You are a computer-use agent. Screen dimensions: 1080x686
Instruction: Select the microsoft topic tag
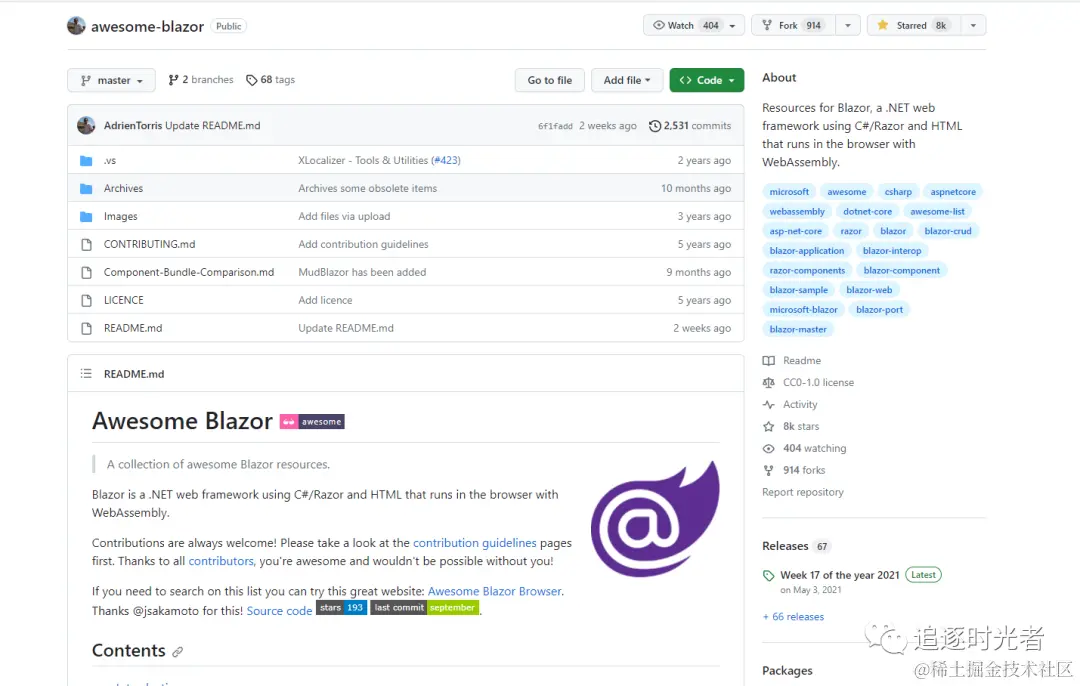tap(789, 192)
